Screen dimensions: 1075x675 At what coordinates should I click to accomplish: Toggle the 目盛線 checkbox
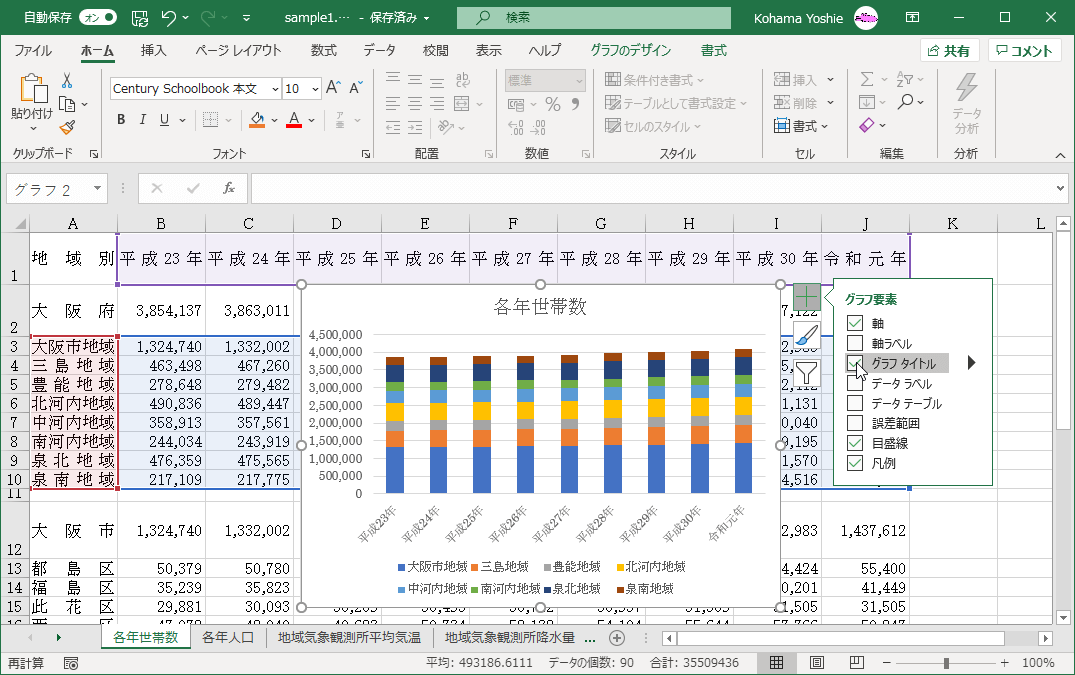855,443
